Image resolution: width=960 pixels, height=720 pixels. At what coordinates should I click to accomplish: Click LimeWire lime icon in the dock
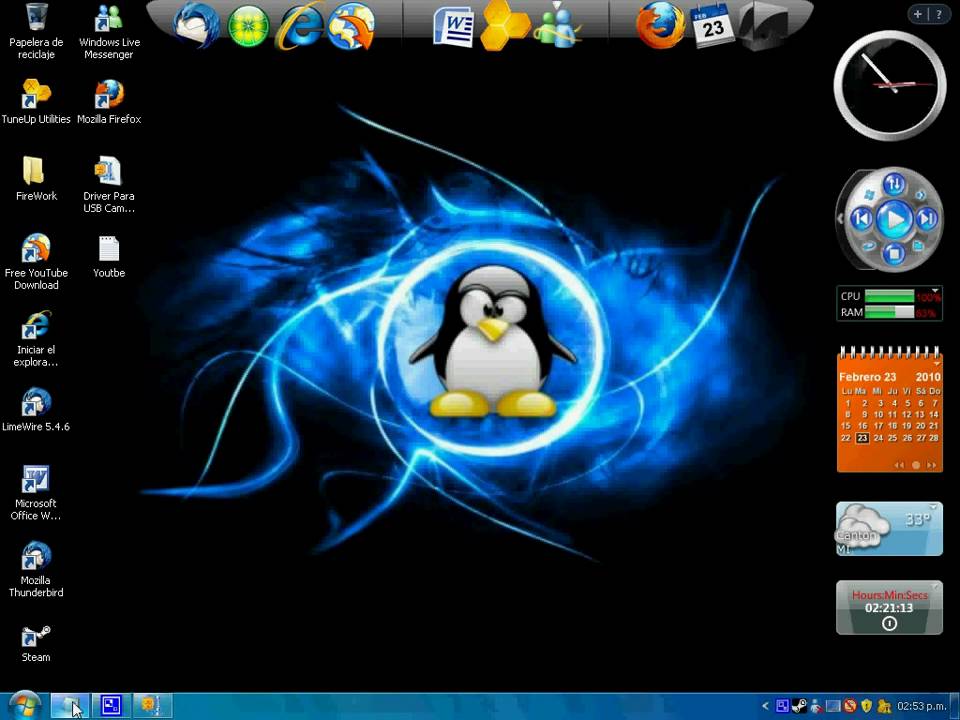[248, 27]
